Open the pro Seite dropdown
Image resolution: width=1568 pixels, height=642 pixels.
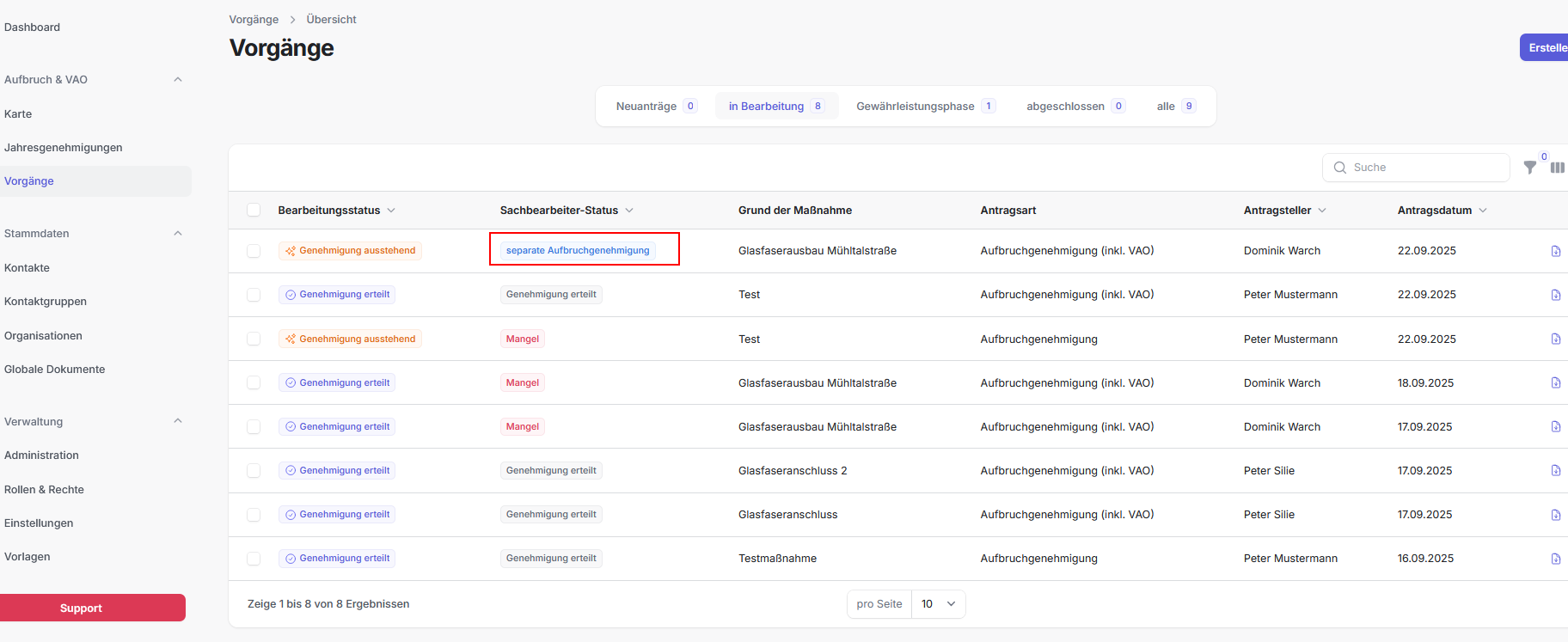[x=938, y=604]
